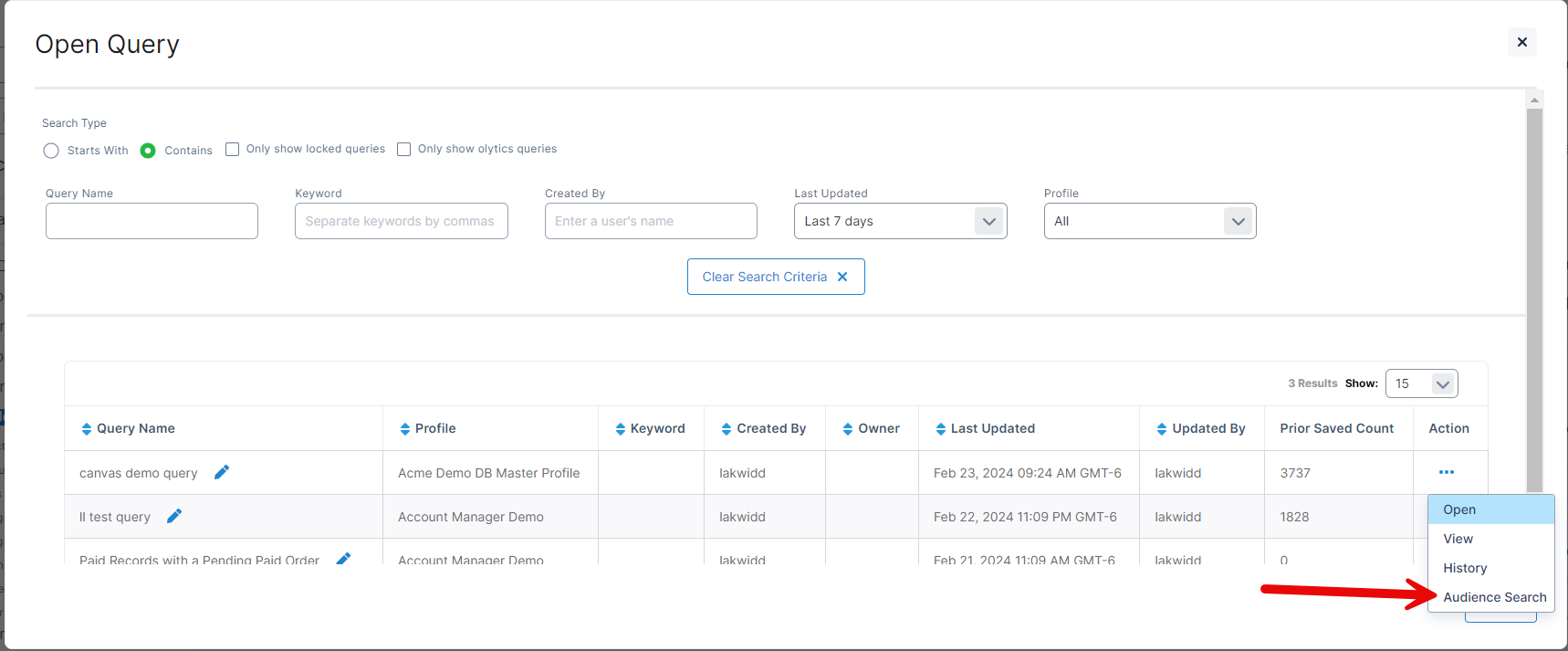Select the Starts With radio button
1568x651 pixels.
tap(51, 151)
